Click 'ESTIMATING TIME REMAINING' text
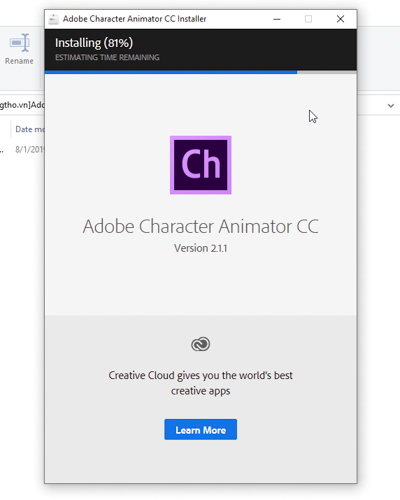 coord(107,58)
